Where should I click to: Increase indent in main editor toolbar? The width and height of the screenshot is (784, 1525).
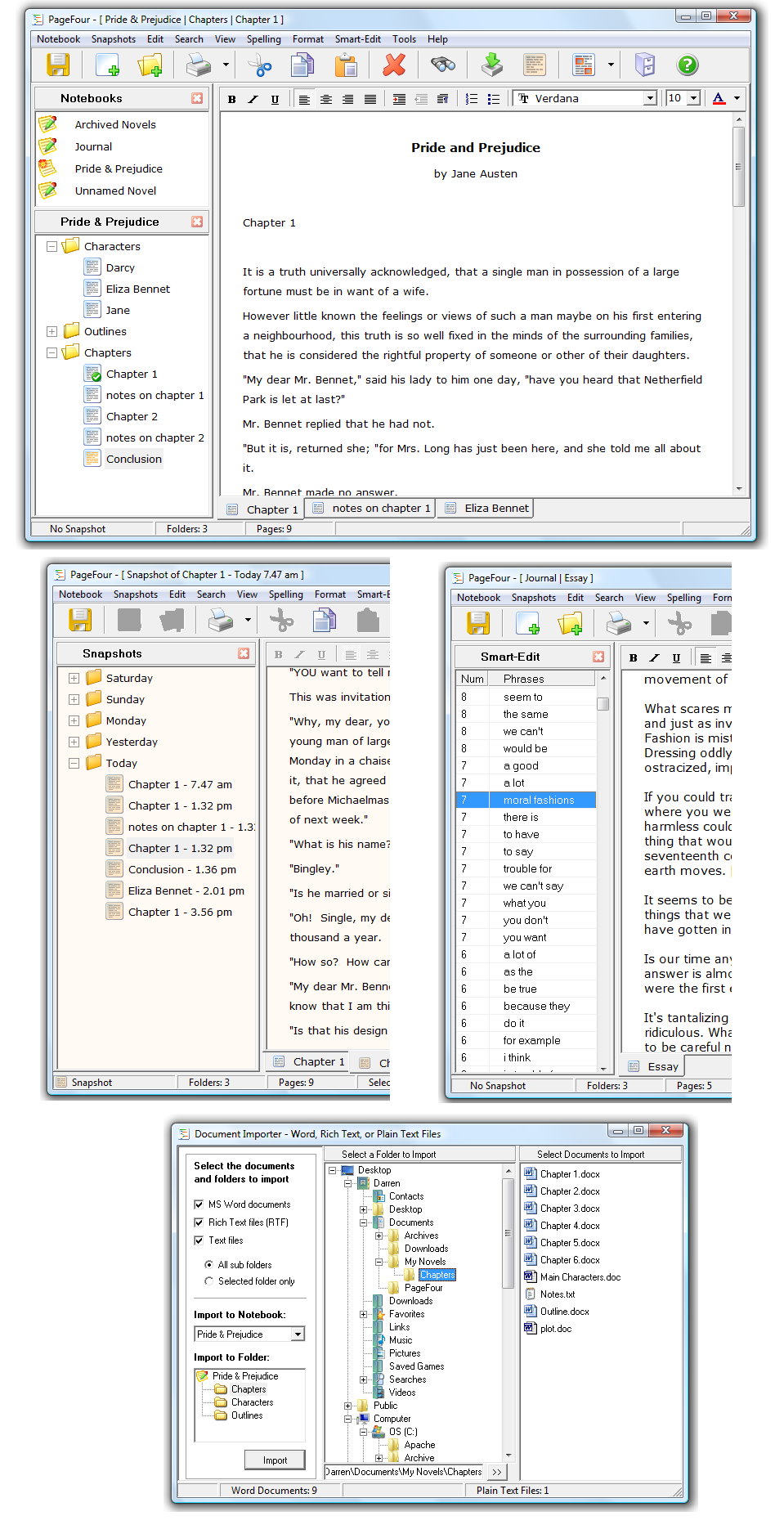399,99
